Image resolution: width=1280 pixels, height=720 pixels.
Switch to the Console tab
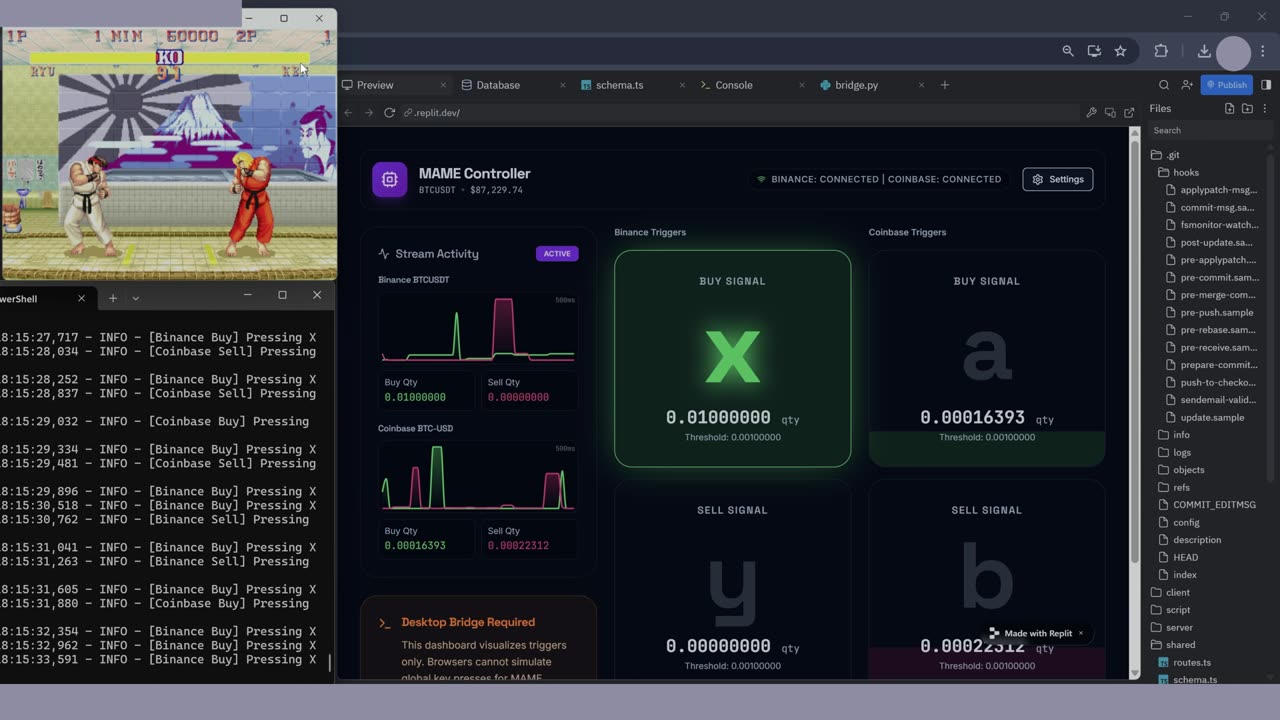click(x=733, y=85)
